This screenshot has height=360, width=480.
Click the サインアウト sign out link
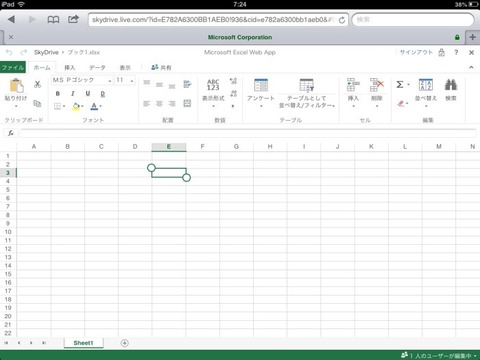click(416, 52)
